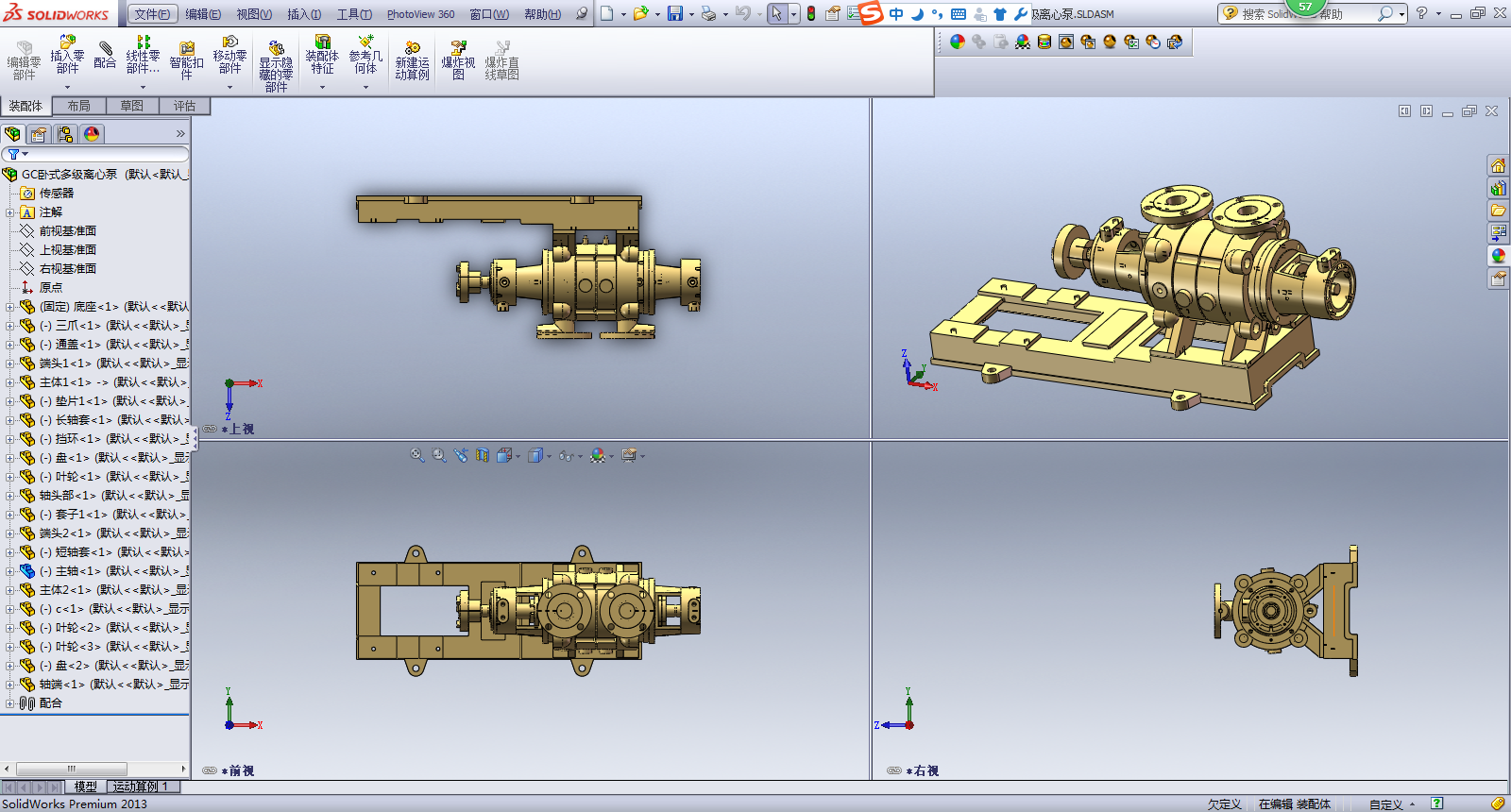This screenshot has width=1511, height=812.
Task: Expand the 底座<1> component node
Action: click(x=9, y=307)
